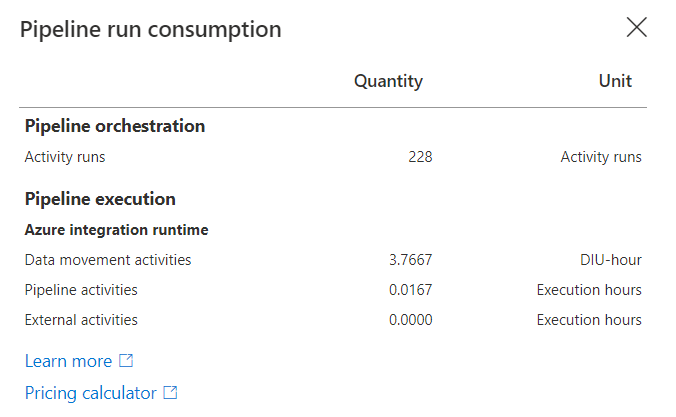This screenshot has width=676, height=417.
Task: Close the Pipeline run consumption dialog
Action: coord(636,28)
